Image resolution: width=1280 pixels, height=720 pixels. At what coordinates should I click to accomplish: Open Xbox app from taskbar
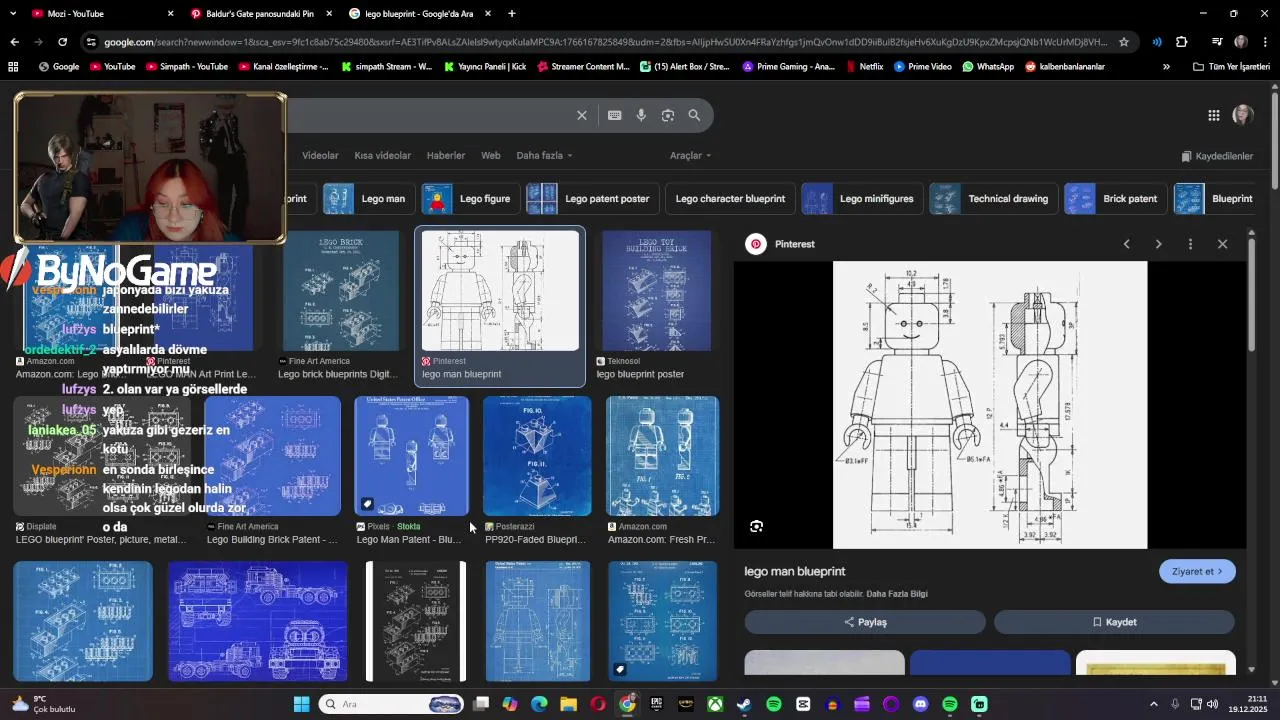pyautogui.click(x=715, y=704)
